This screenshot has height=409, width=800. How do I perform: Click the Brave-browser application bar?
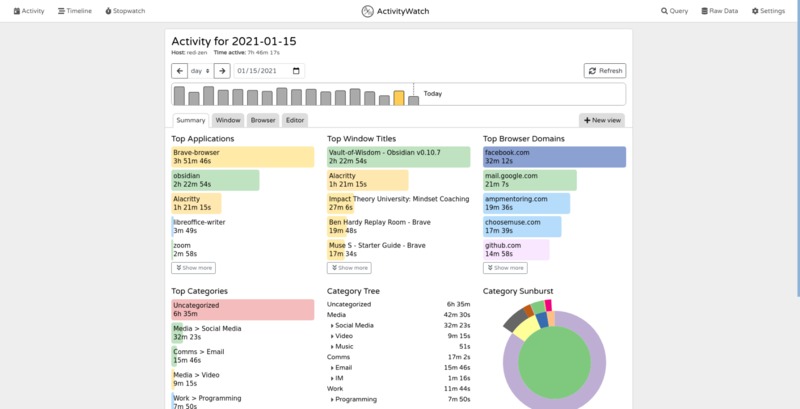(x=243, y=157)
